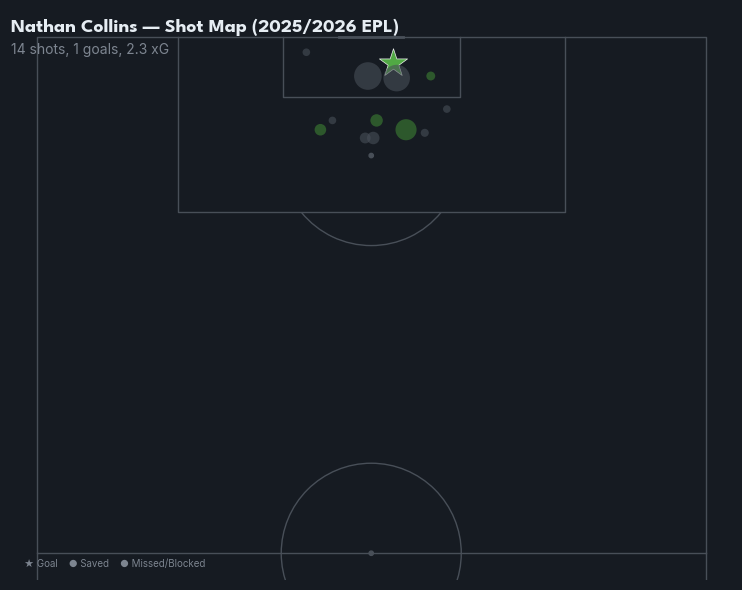Viewport: 742px width, 590px height.
Task: Click the star icon in the legend
Action: [29, 564]
